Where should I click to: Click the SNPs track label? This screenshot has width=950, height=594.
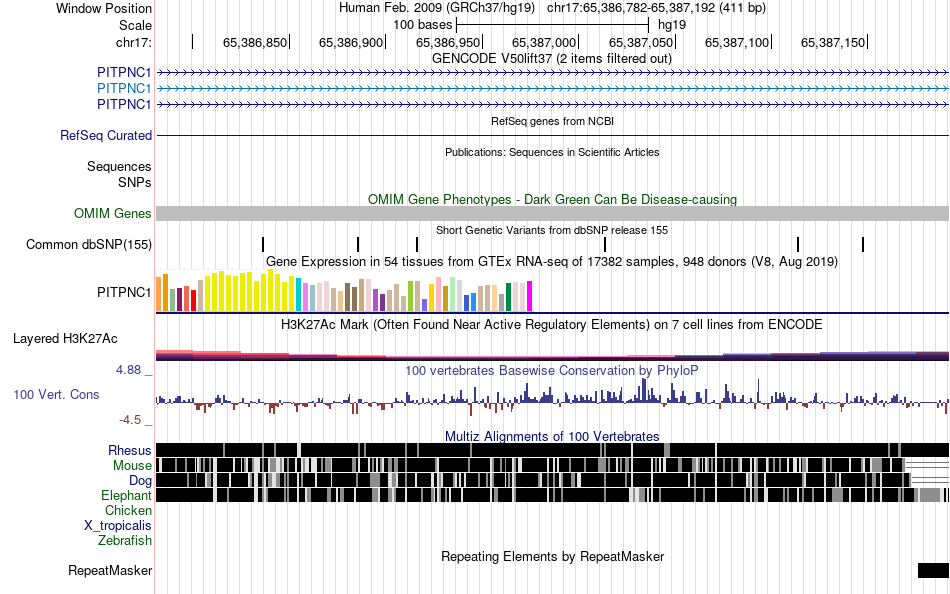(135, 182)
